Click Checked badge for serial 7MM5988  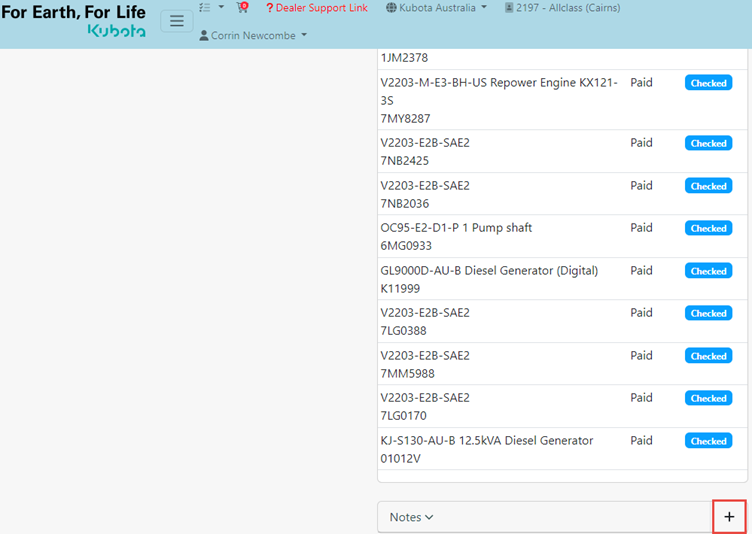[x=708, y=356]
